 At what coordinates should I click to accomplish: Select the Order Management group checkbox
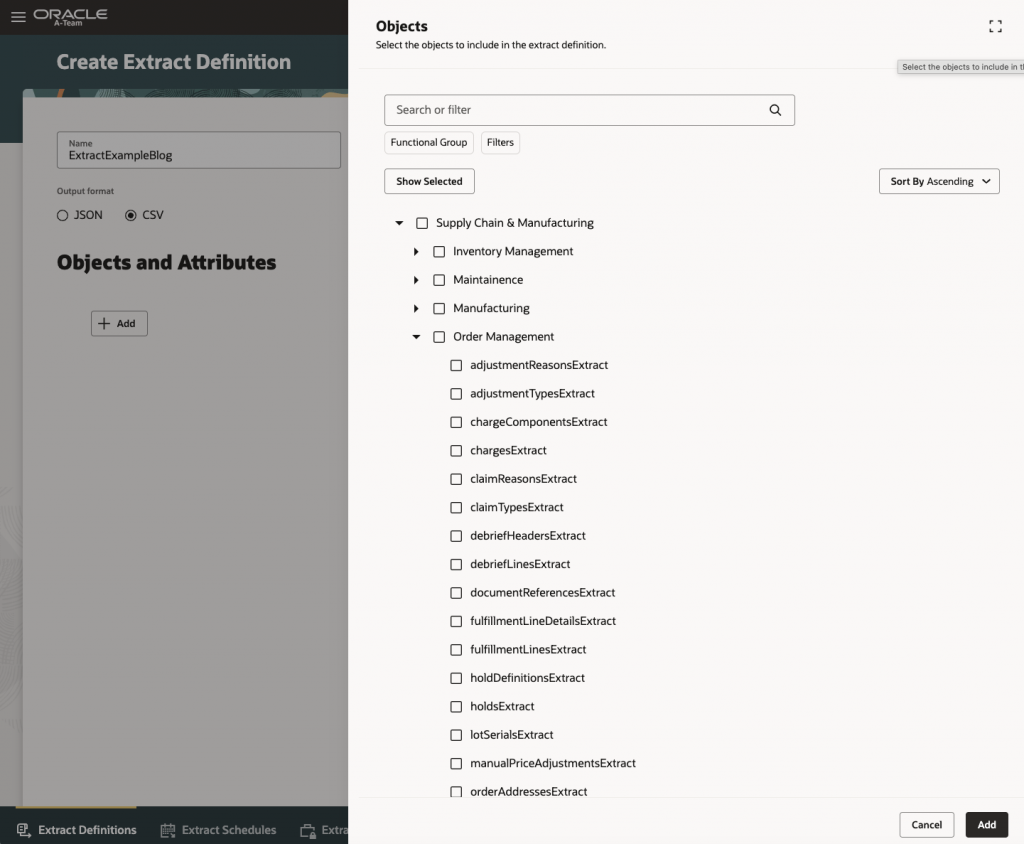point(439,337)
